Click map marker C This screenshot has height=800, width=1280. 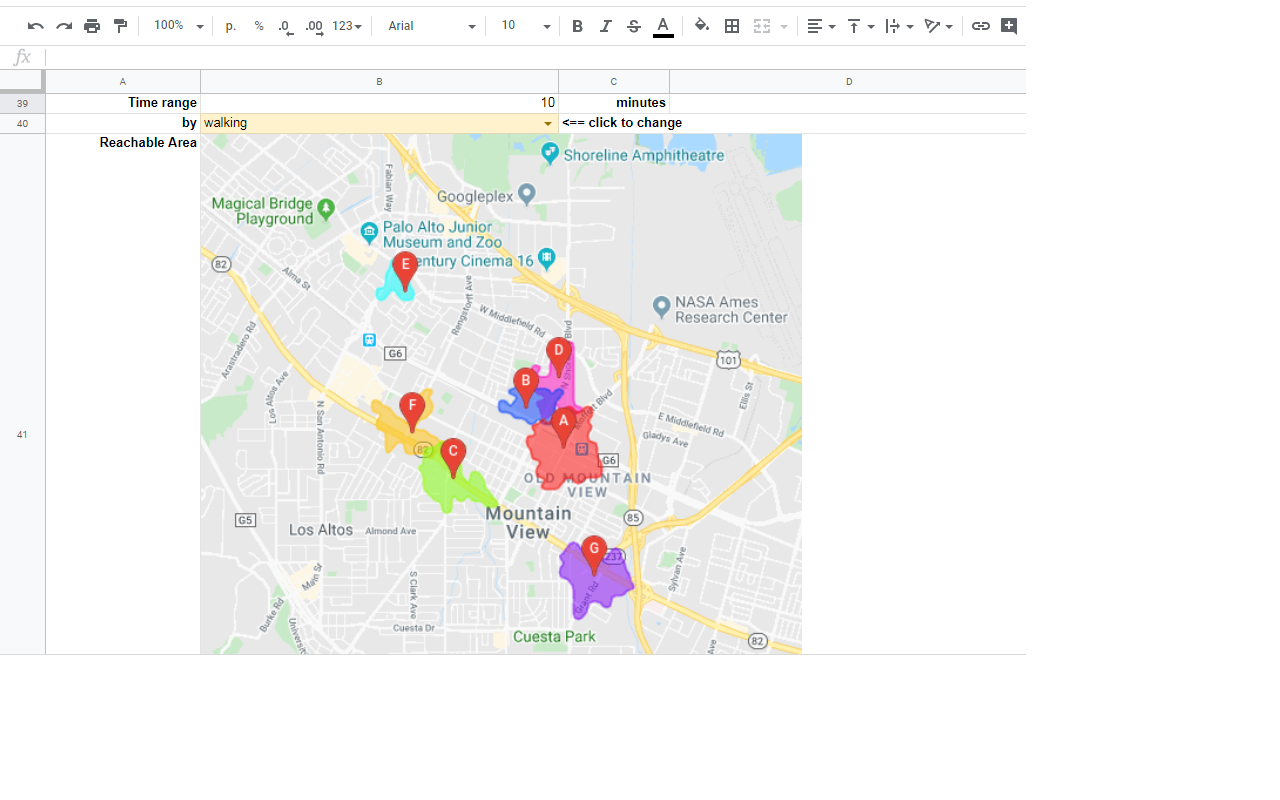pyautogui.click(x=453, y=458)
